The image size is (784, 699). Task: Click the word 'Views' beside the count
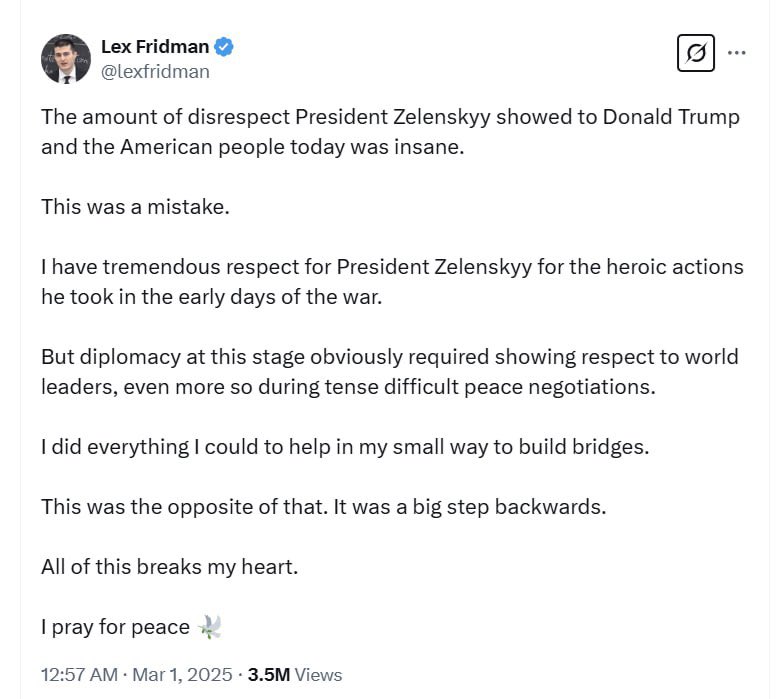[x=319, y=675]
